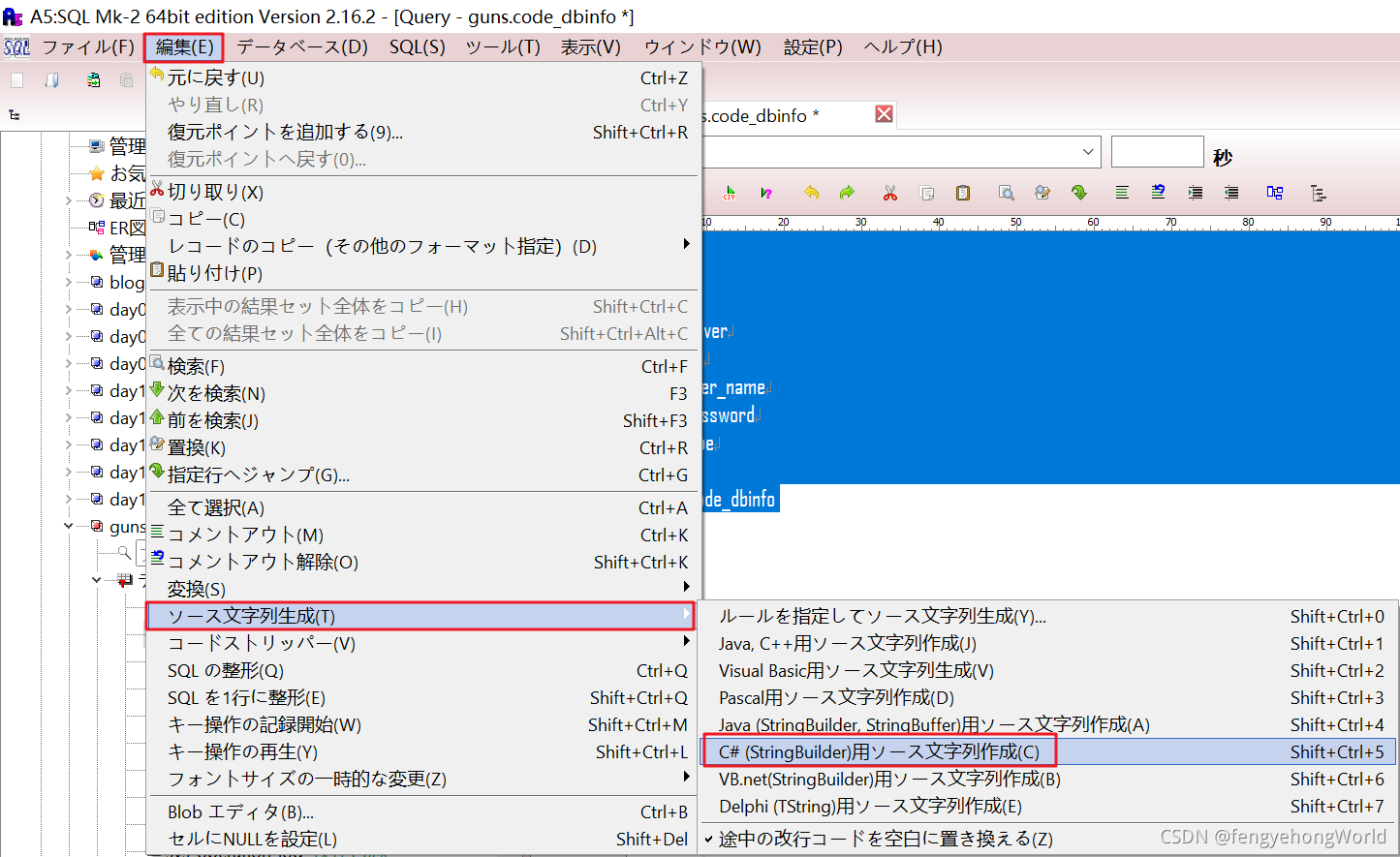Select ソース文字列生成(T) menu entry
The width and height of the screenshot is (1400, 857).
click(x=422, y=616)
